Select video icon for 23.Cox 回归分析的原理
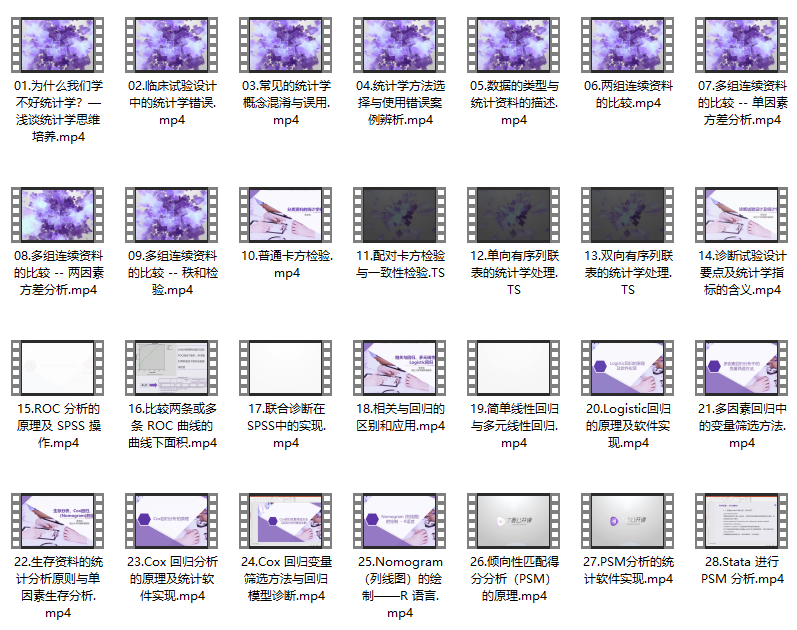 172,521
